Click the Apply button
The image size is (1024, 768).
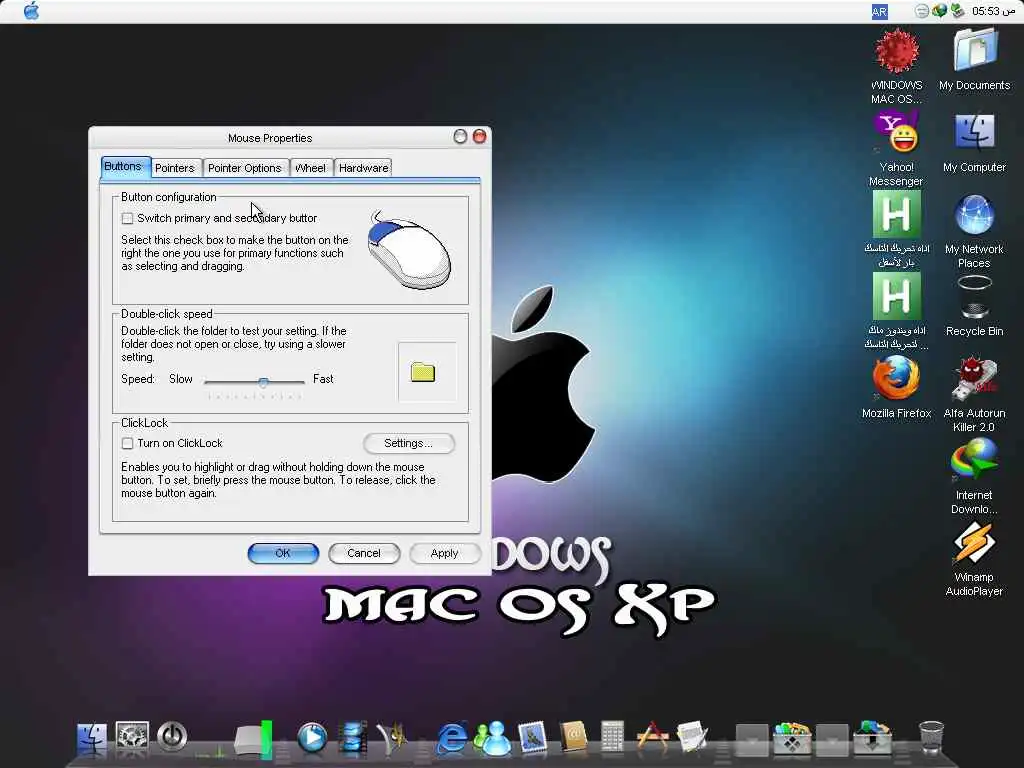445,553
